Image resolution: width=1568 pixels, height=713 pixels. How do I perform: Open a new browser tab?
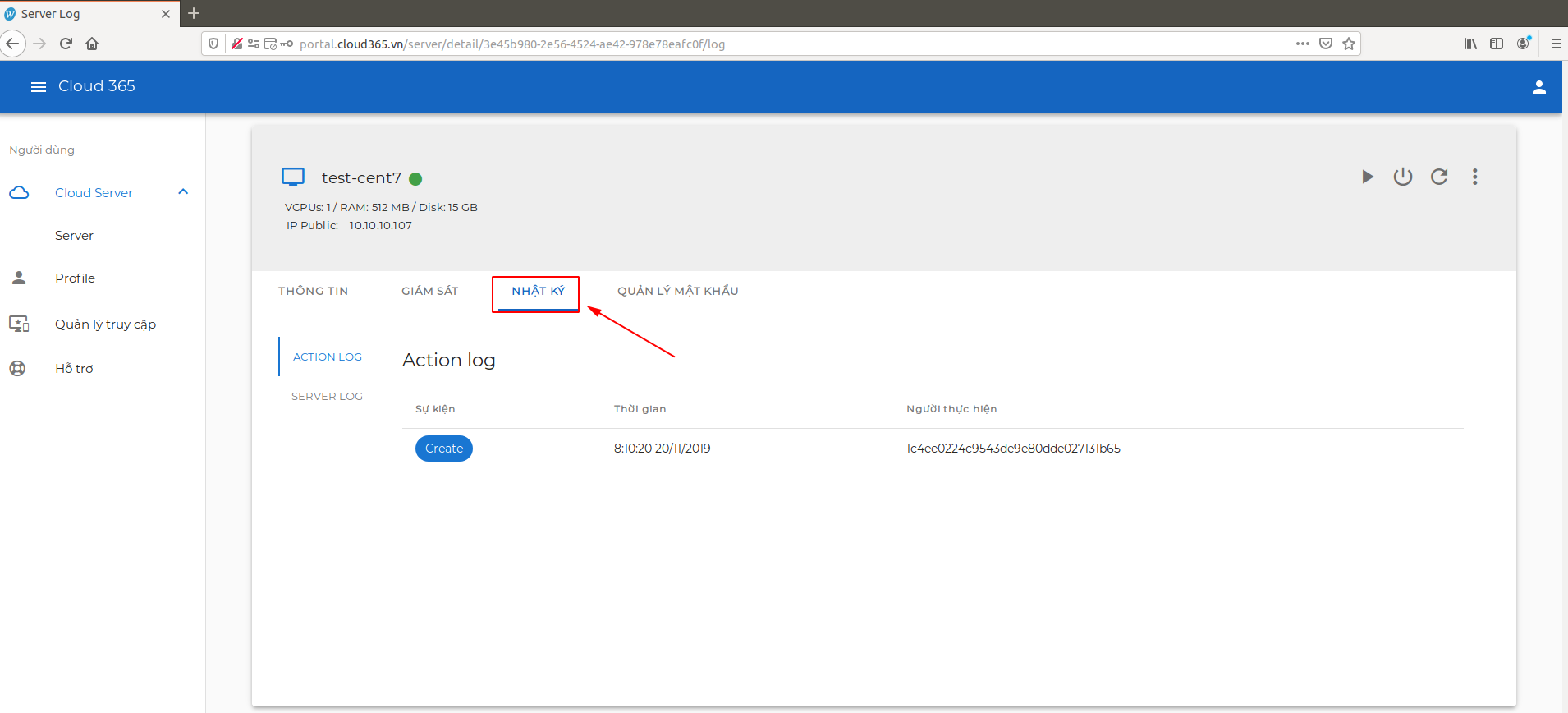[x=194, y=13]
